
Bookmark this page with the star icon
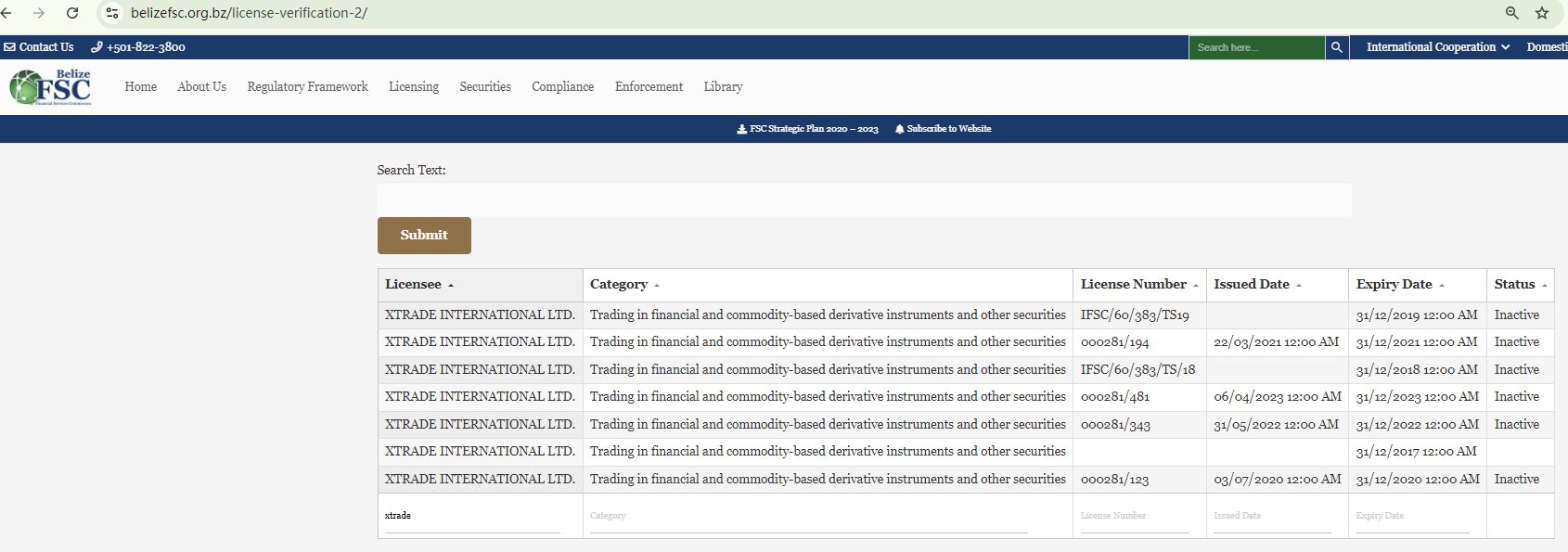pyautogui.click(x=1542, y=13)
